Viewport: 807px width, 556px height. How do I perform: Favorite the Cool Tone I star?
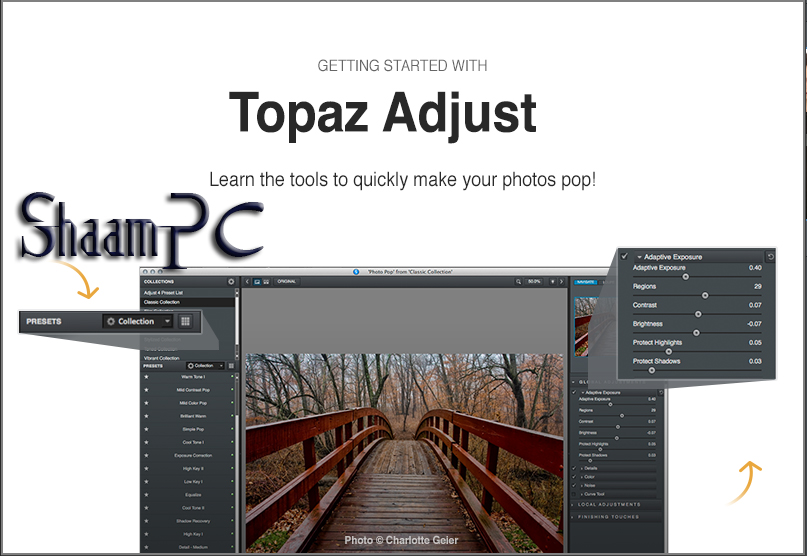point(146,442)
